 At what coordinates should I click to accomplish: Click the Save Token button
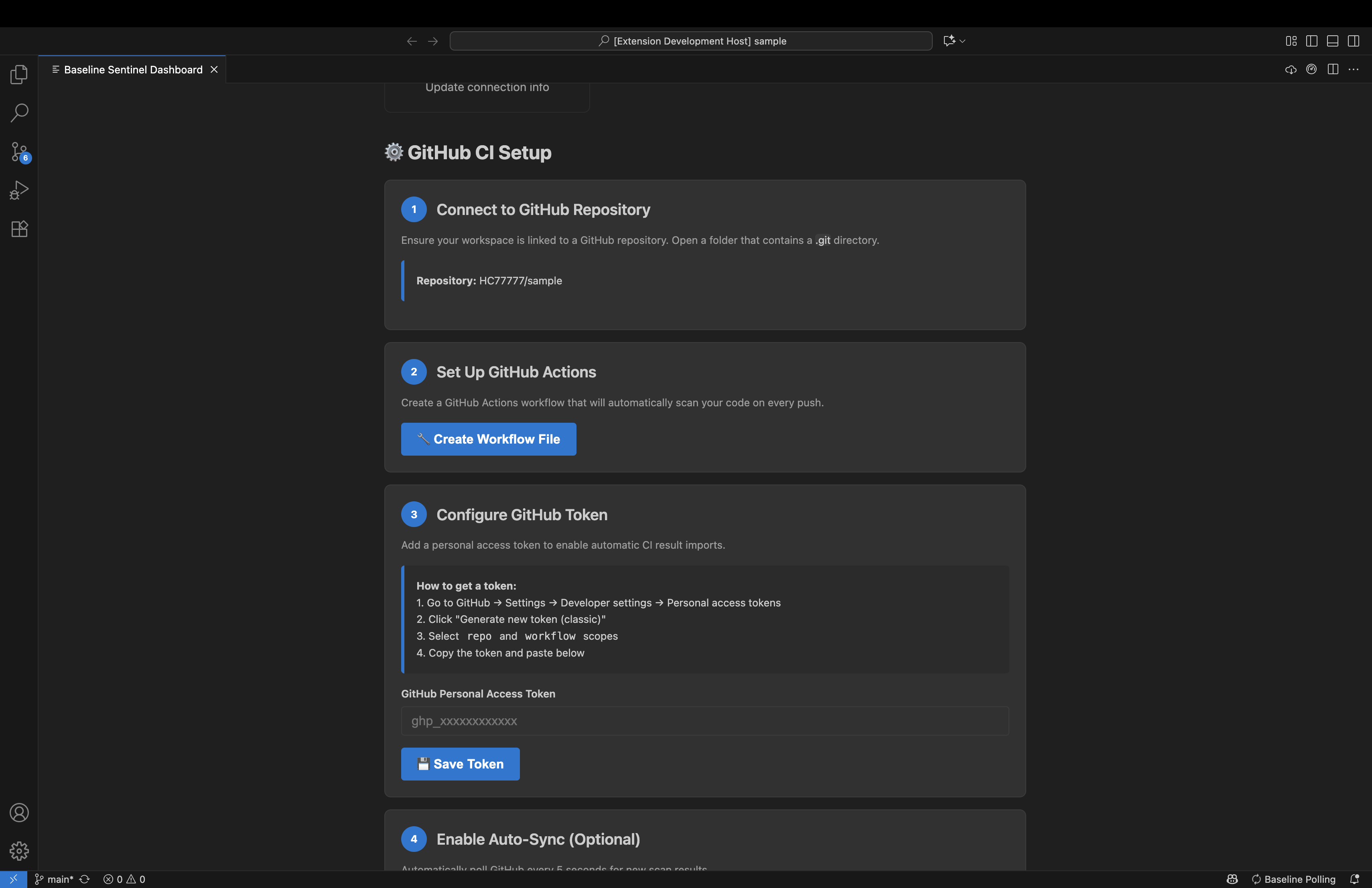(x=460, y=764)
